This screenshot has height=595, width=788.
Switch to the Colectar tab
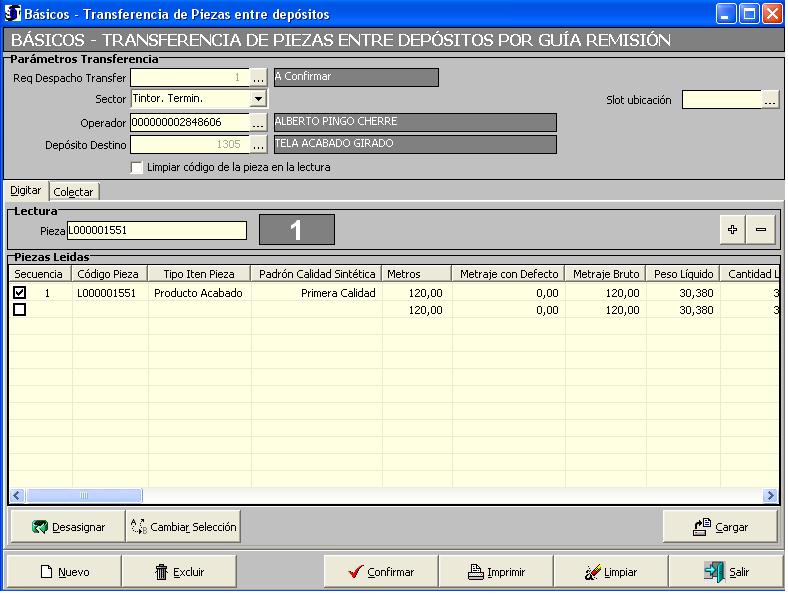point(73,191)
